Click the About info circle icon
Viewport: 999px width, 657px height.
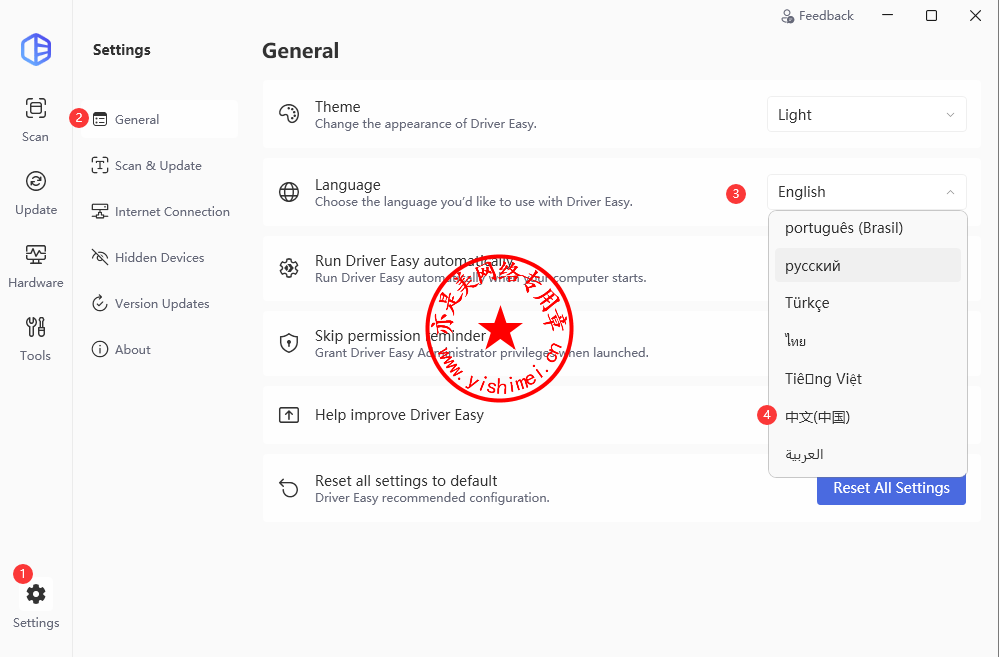100,349
